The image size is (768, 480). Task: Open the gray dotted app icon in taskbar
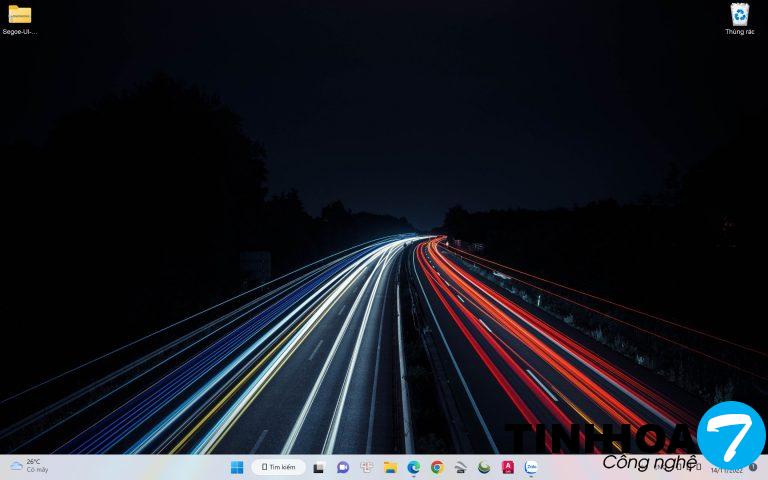[x=461, y=467]
